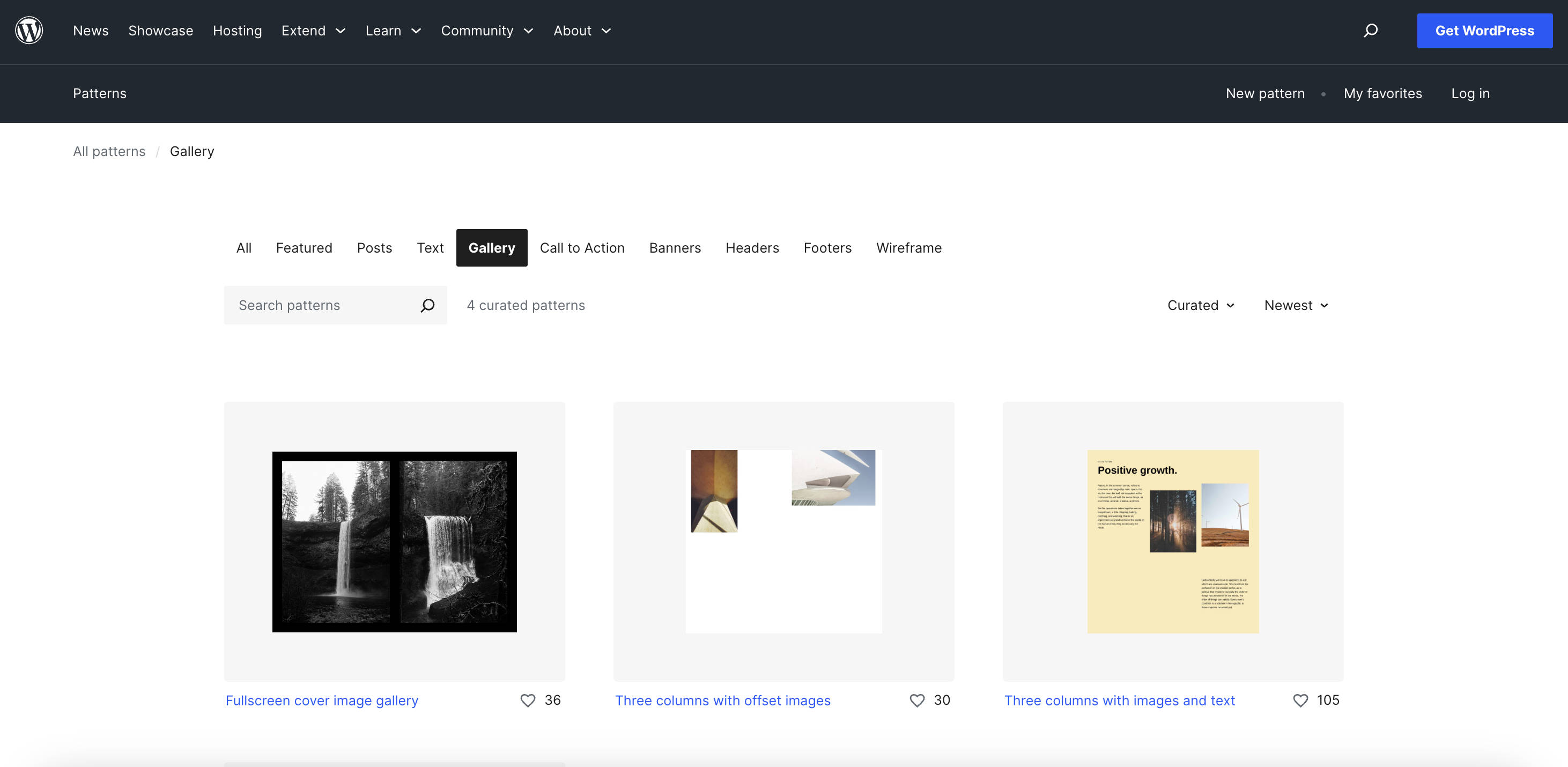
Task: Open the offset images pattern thumbnail
Action: [783, 541]
